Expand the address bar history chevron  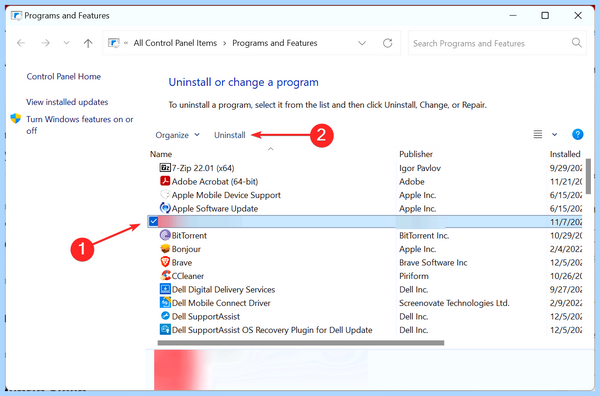pyautogui.click(x=362, y=43)
